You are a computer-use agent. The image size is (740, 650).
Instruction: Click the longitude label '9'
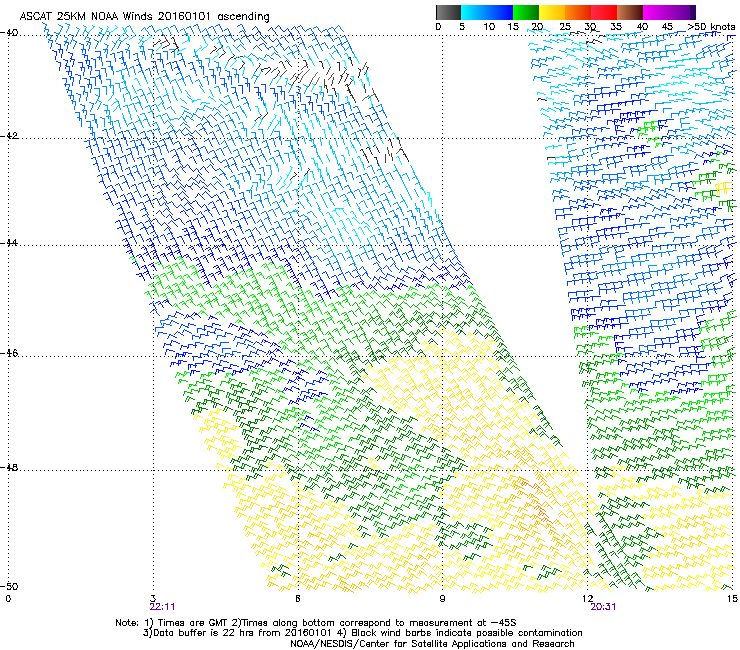tap(442, 598)
